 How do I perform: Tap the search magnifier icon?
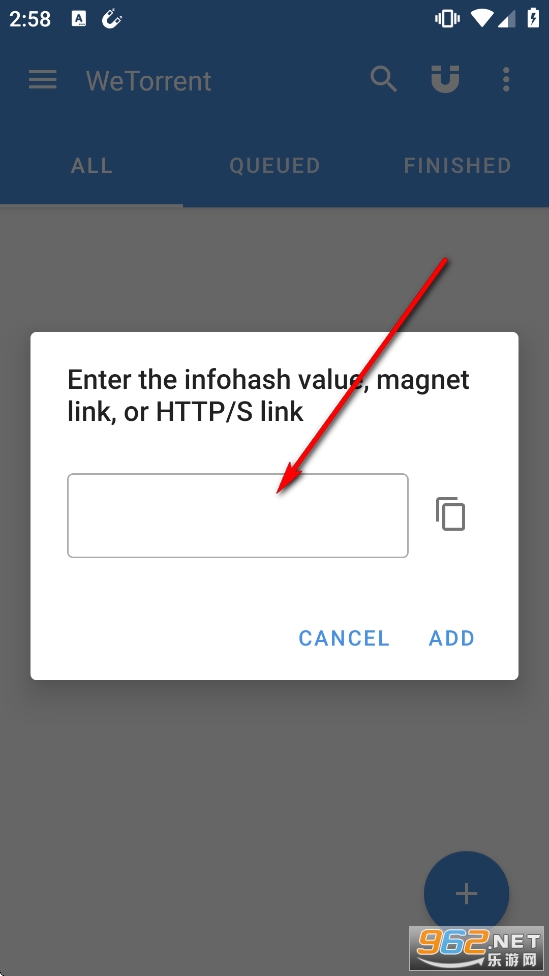pos(383,80)
